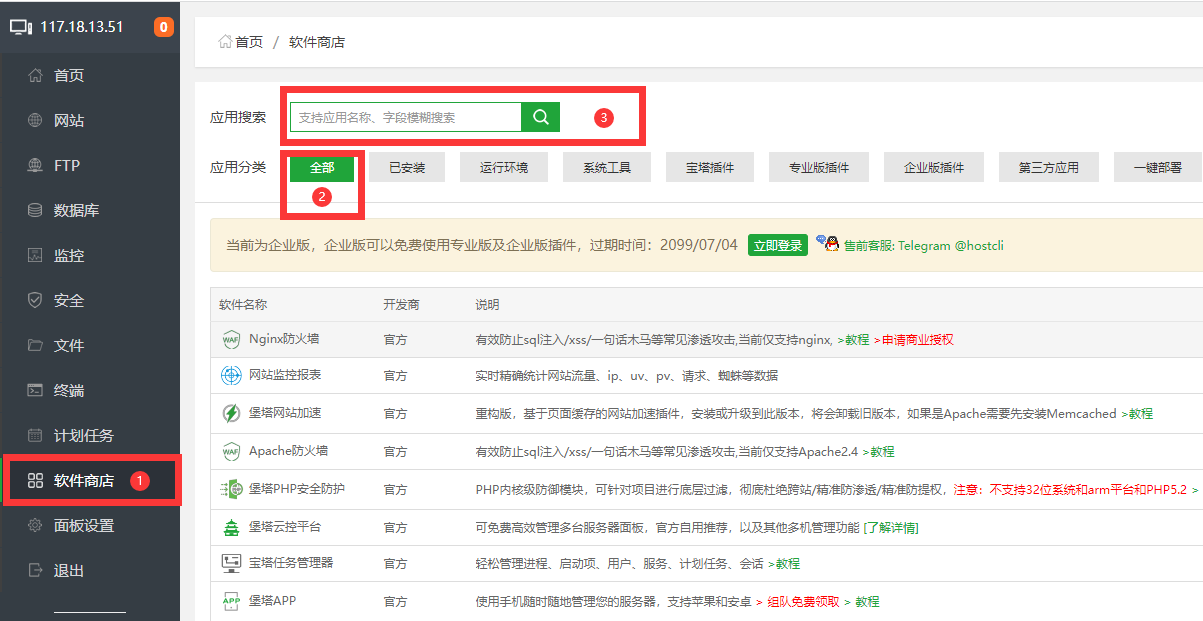This screenshot has width=1203, height=621.
Task: Click the 说明 column header
Action: pos(487,305)
